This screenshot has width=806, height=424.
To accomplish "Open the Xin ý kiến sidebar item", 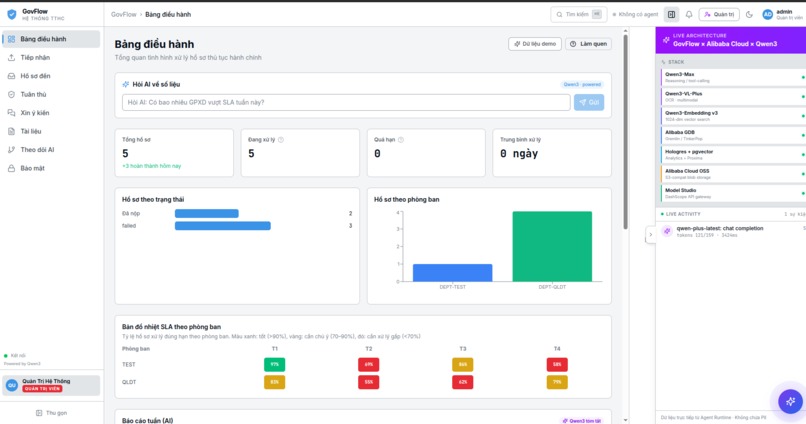I will [x=51, y=113].
